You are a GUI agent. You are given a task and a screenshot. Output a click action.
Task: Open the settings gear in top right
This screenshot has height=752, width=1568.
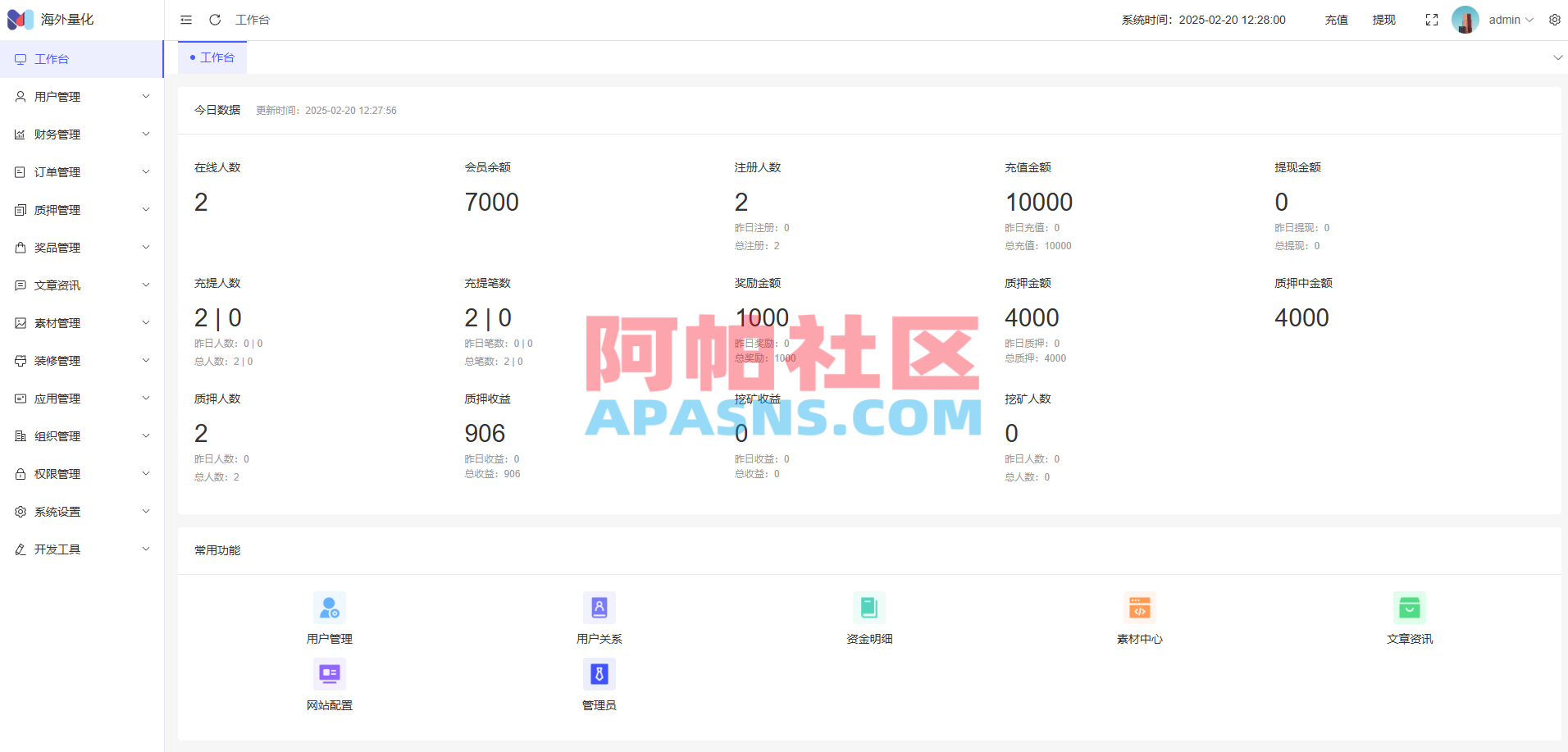[x=1555, y=19]
